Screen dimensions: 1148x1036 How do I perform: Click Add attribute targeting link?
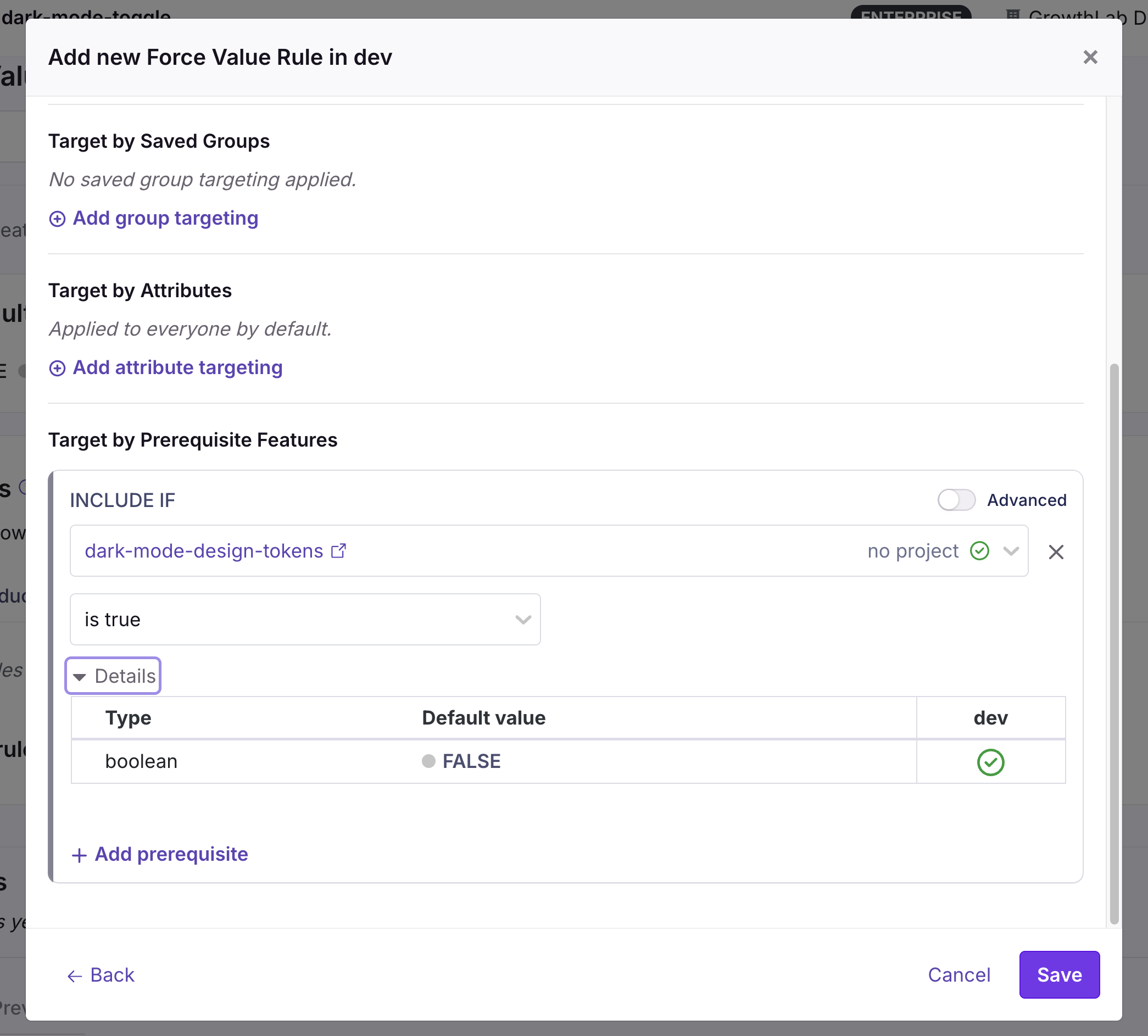coord(177,367)
